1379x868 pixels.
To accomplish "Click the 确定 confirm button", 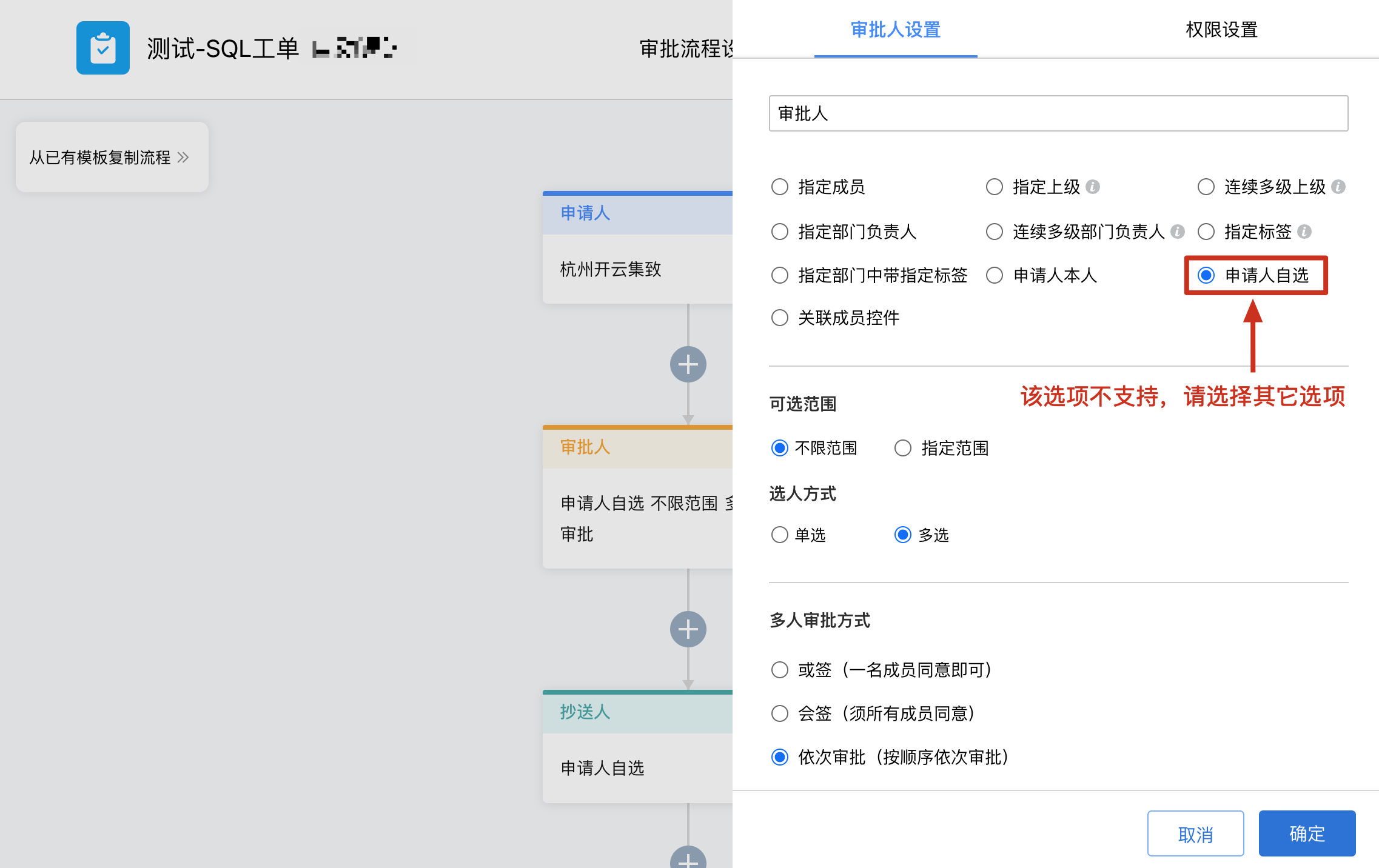I will tap(1307, 833).
